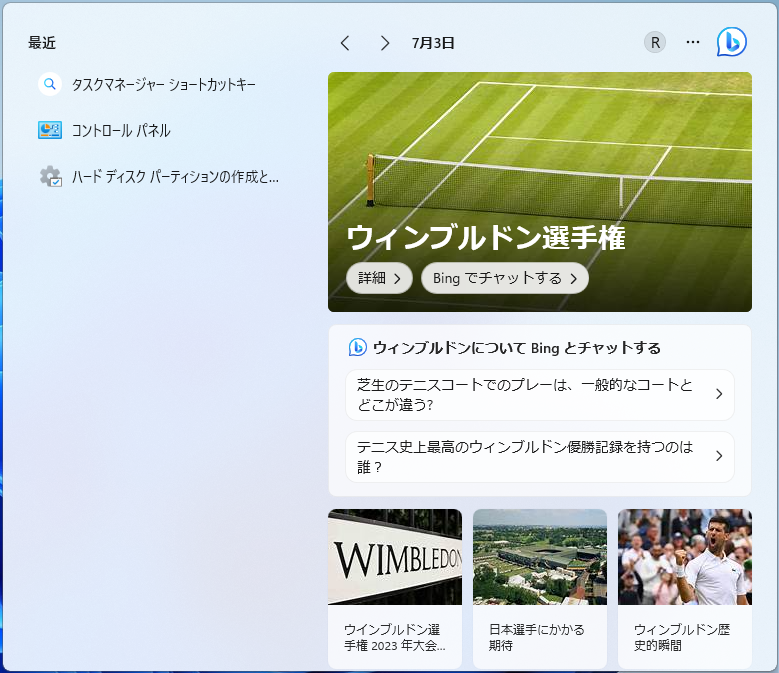The image size is (779, 673).
Task: Click the R user account avatar
Action: coord(655,43)
